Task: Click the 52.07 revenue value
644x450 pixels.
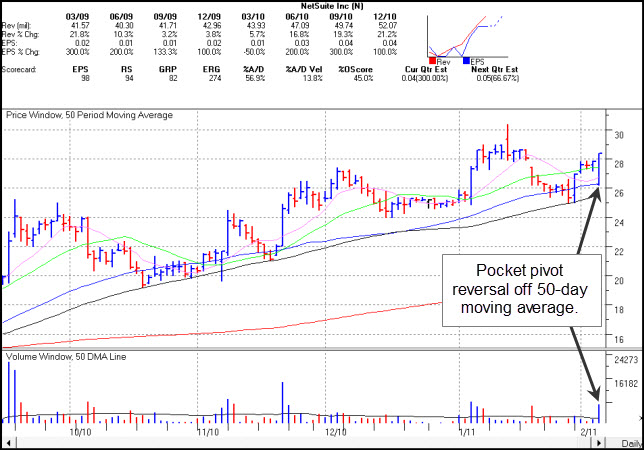Action: point(388,25)
